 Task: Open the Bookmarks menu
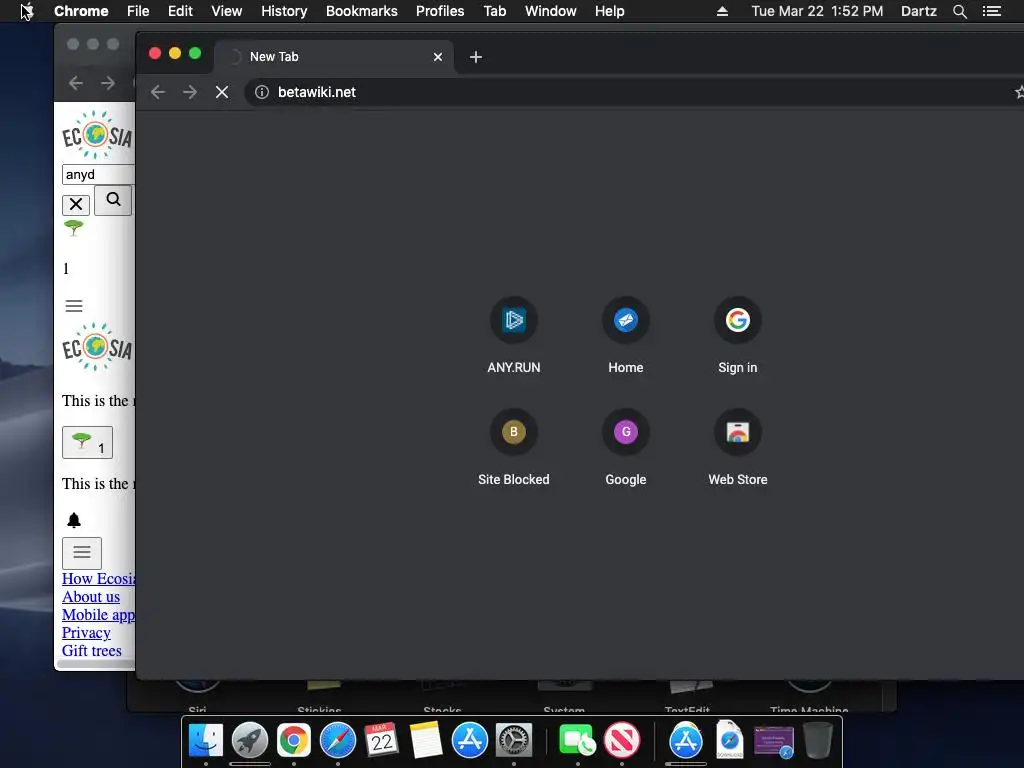coord(362,11)
